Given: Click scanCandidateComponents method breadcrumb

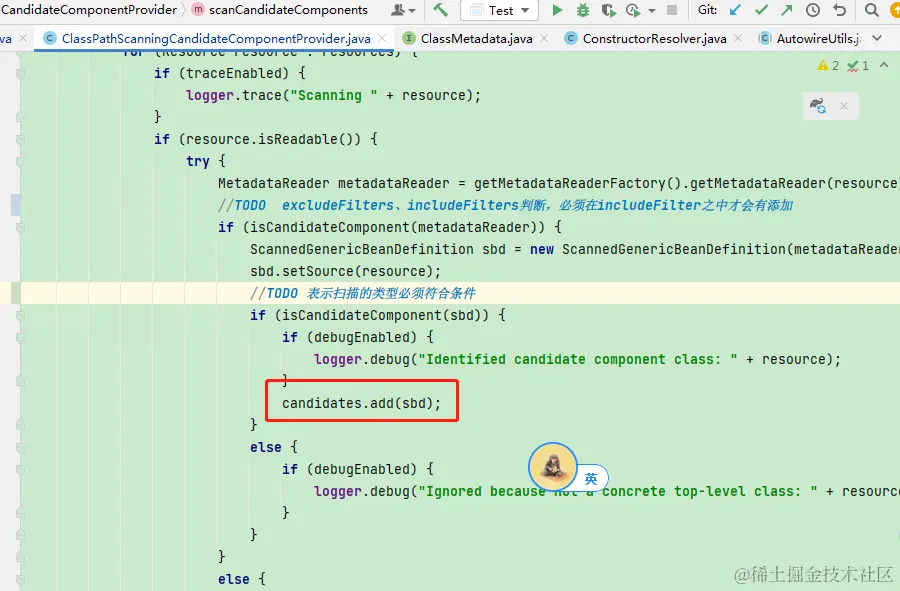Looking at the screenshot, I should point(280,10).
